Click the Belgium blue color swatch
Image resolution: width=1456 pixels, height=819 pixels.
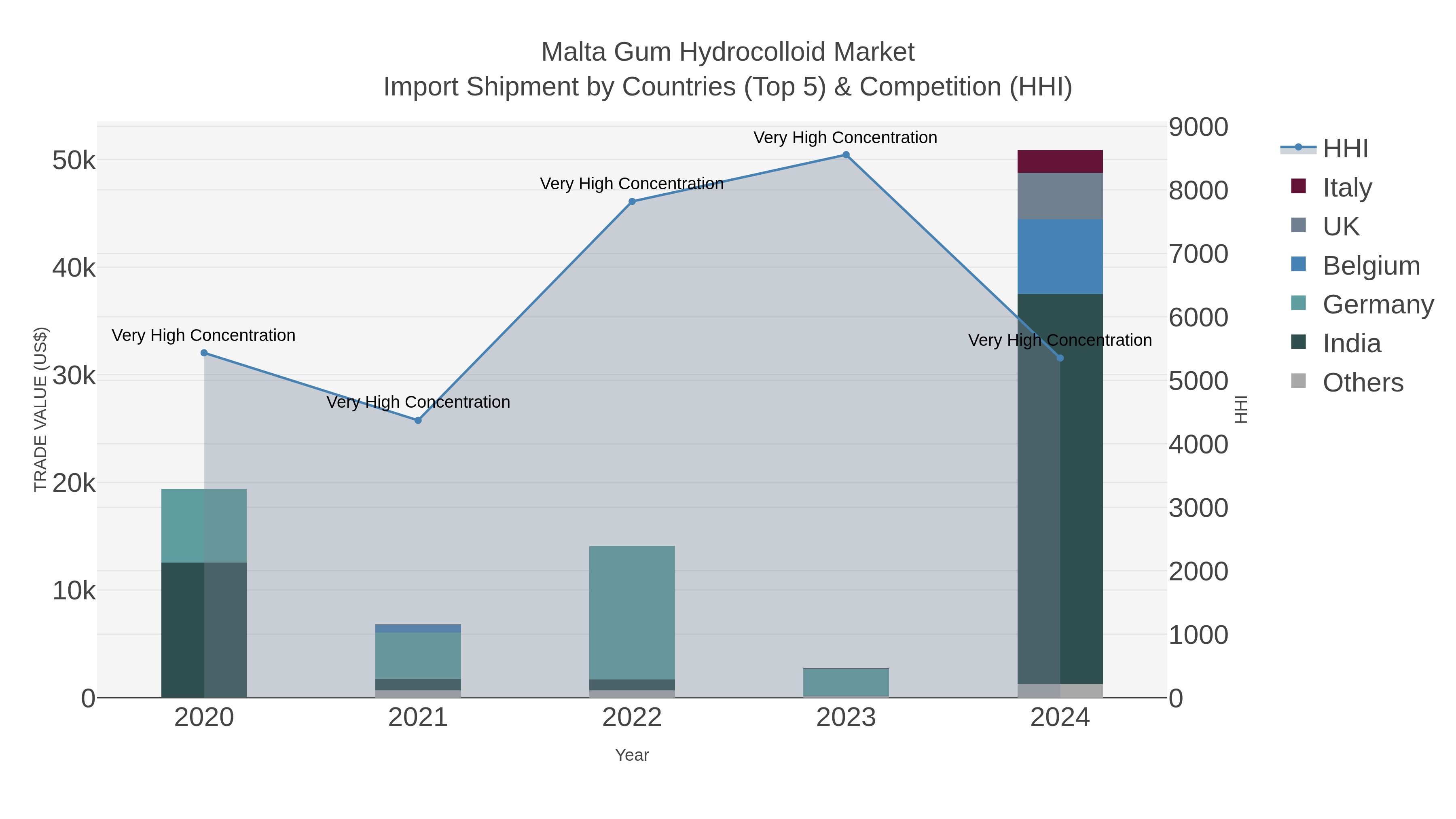(1298, 264)
